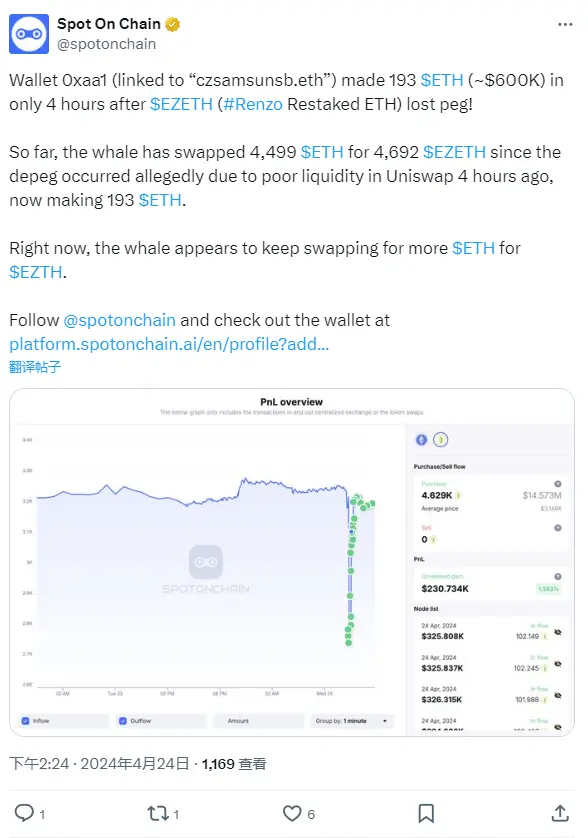Open the Sell info tooltip icon

(557, 527)
